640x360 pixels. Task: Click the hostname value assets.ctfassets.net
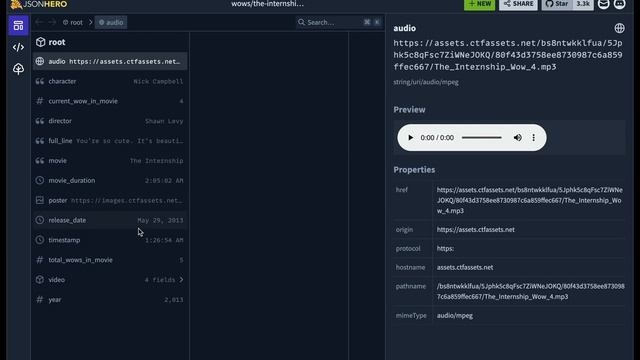point(465,267)
